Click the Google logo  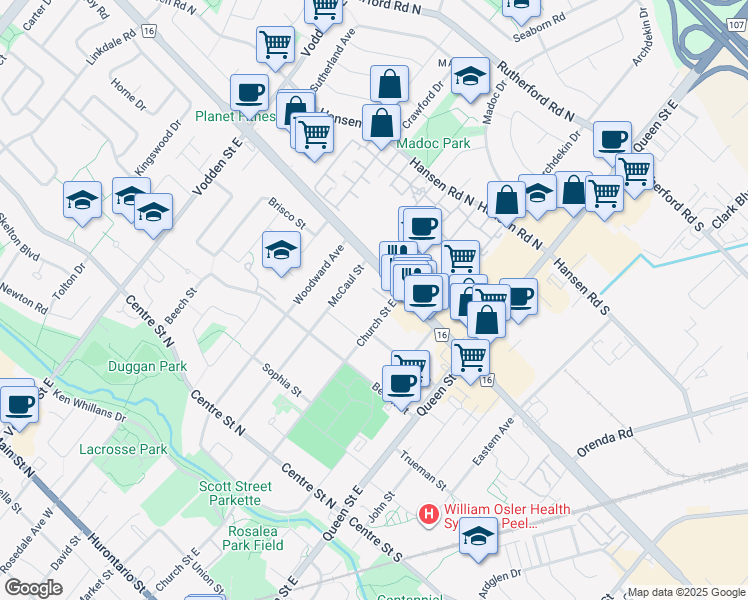pyautogui.click(x=33, y=588)
